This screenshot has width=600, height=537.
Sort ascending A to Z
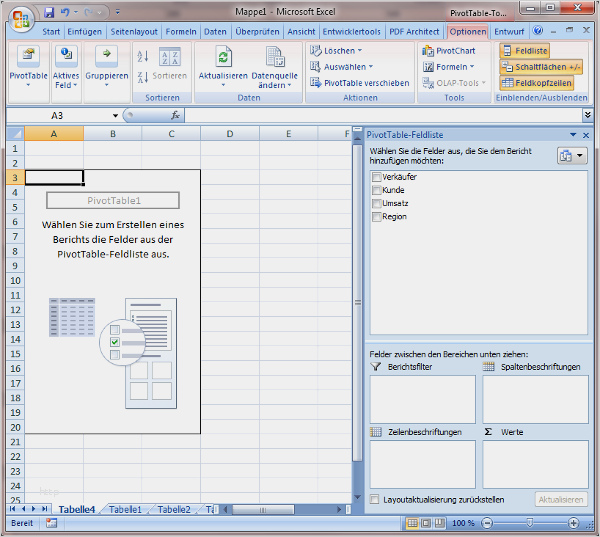click(x=143, y=57)
